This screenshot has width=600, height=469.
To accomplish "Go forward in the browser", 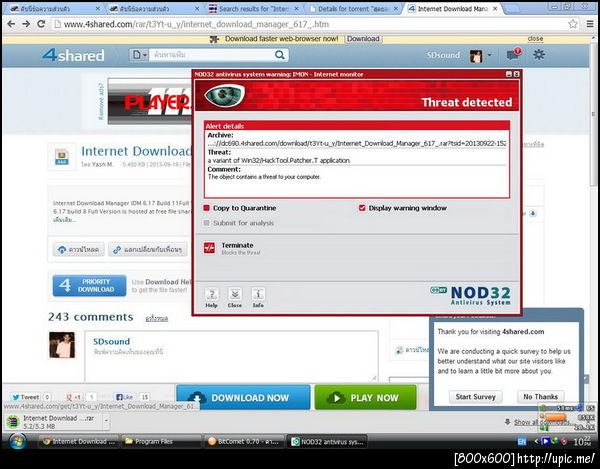I will [26, 24].
